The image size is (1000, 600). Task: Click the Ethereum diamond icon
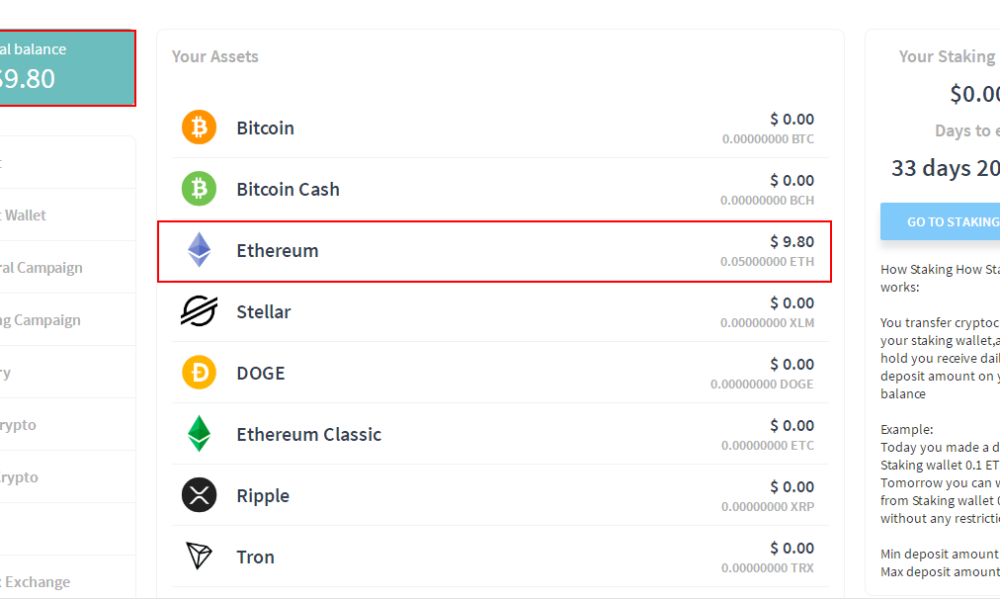[x=199, y=250]
